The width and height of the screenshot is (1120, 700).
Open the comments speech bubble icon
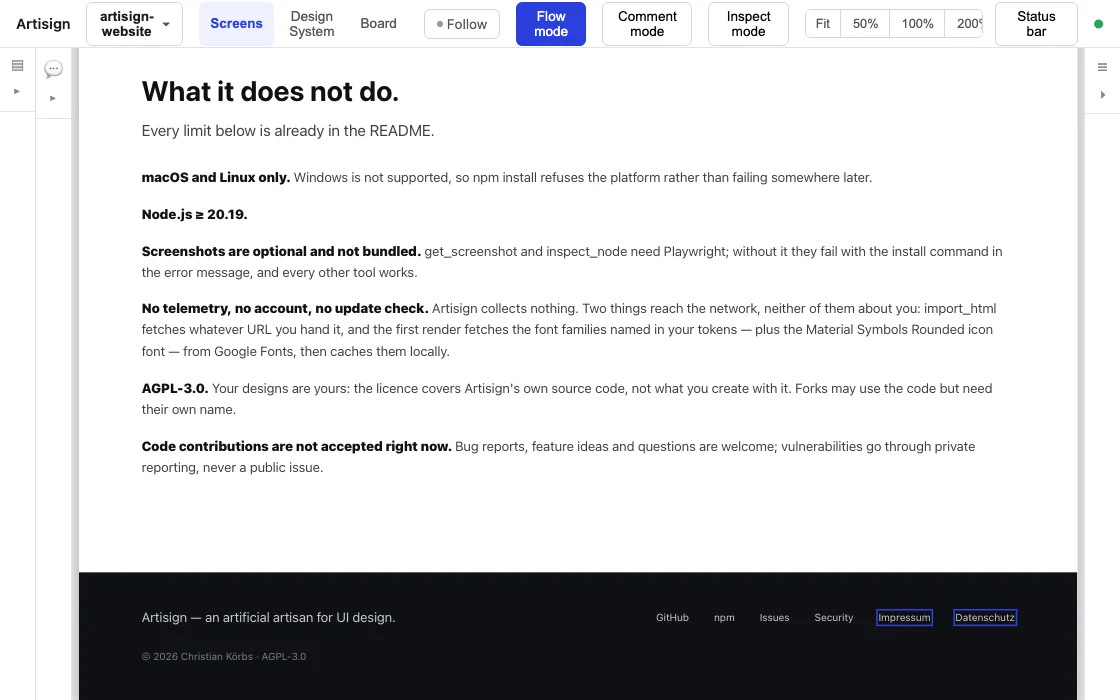click(x=54, y=69)
